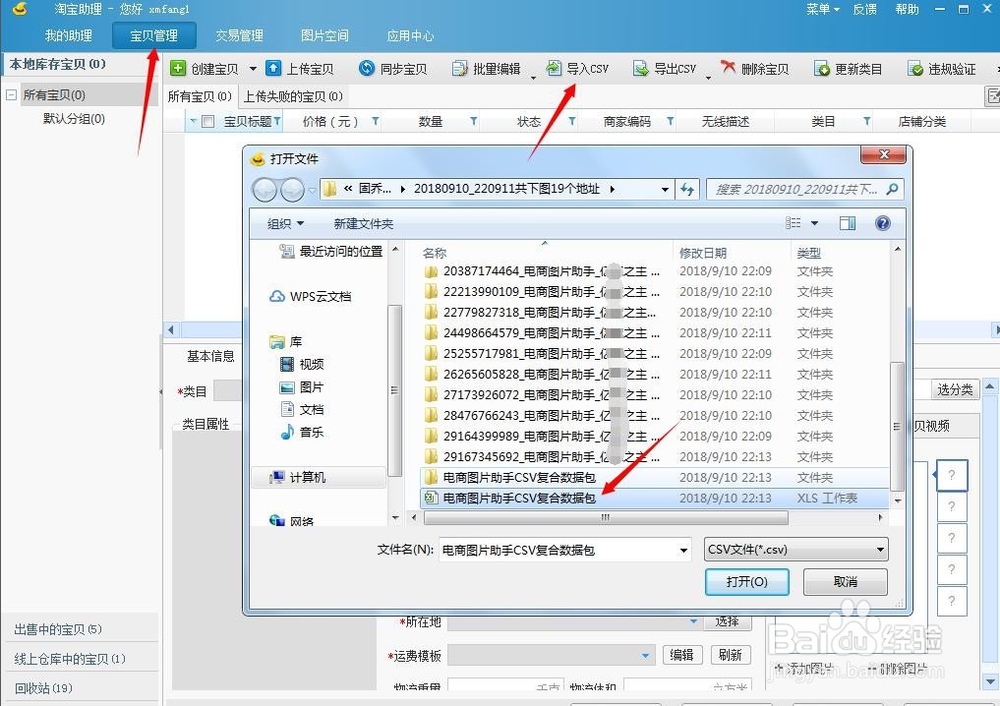The image size is (1000, 706).
Task: Click filter icon on 状态 column
Action: tap(572, 121)
